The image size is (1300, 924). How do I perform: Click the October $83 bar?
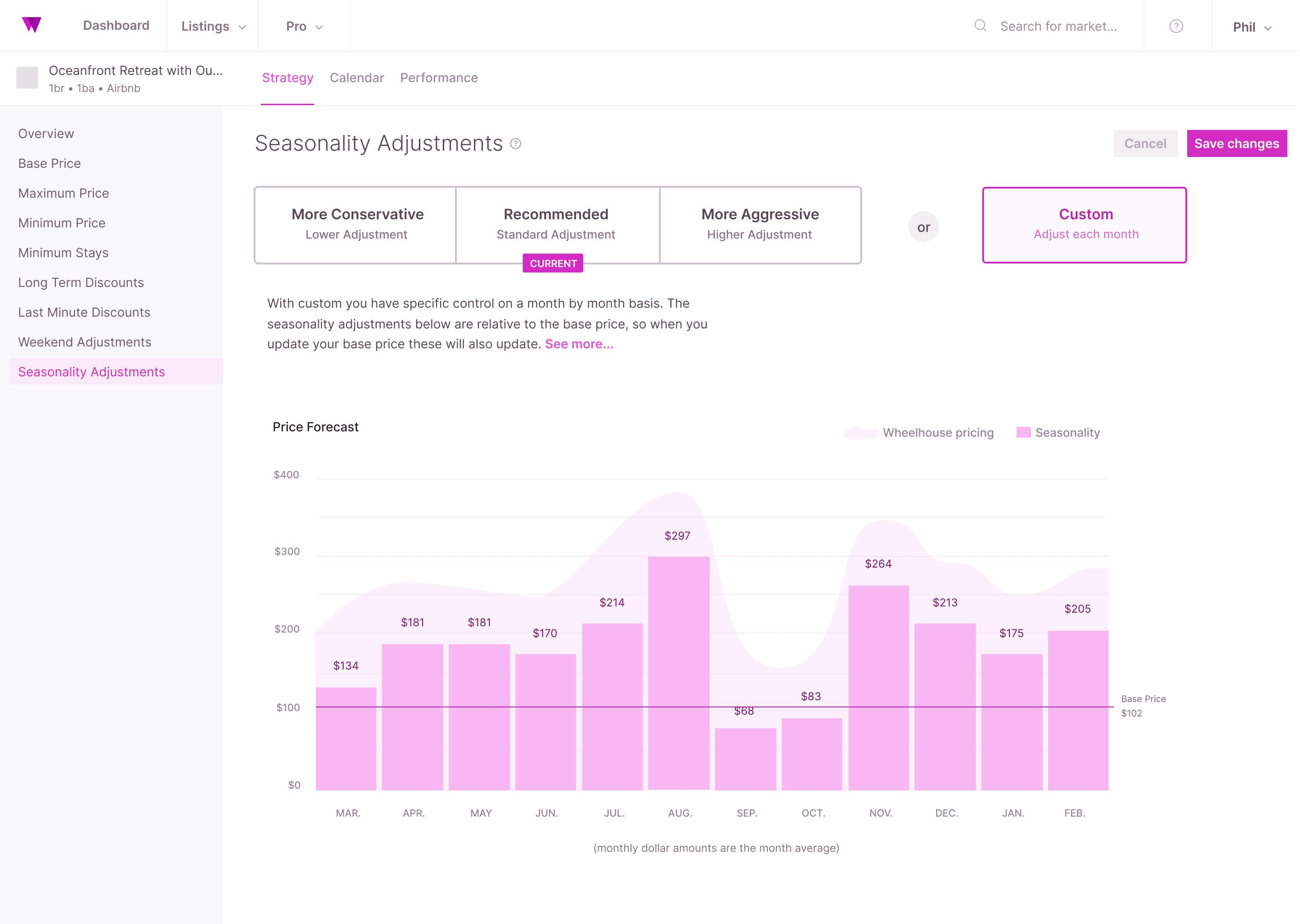pyautogui.click(x=812, y=754)
